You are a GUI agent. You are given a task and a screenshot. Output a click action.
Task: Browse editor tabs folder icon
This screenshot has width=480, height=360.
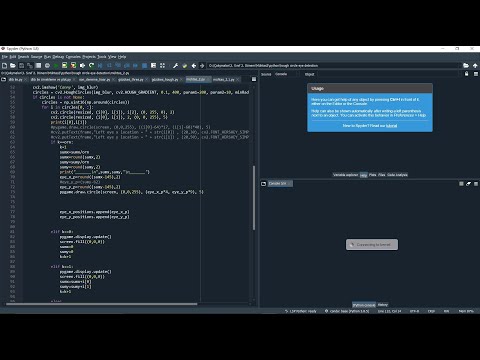[4, 79]
